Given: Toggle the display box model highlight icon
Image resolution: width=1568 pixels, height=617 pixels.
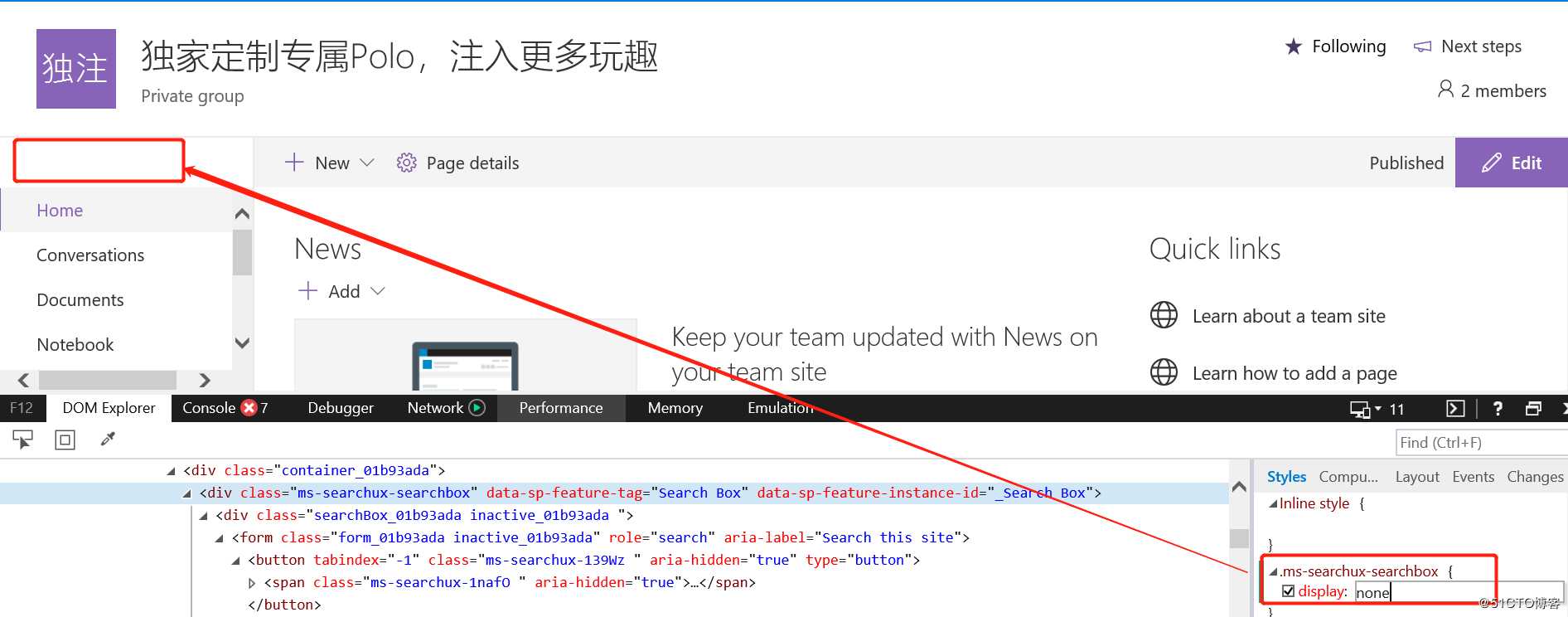Looking at the screenshot, I should point(65,440).
